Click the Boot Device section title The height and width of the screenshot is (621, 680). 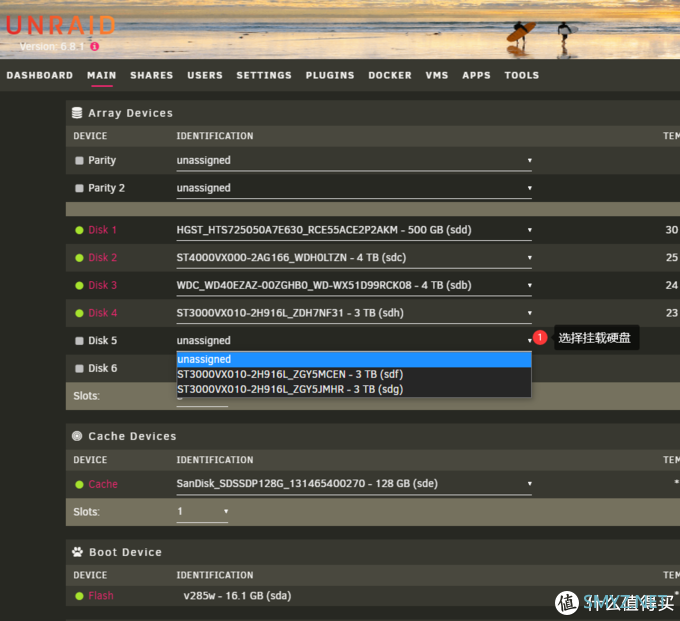[125, 552]
